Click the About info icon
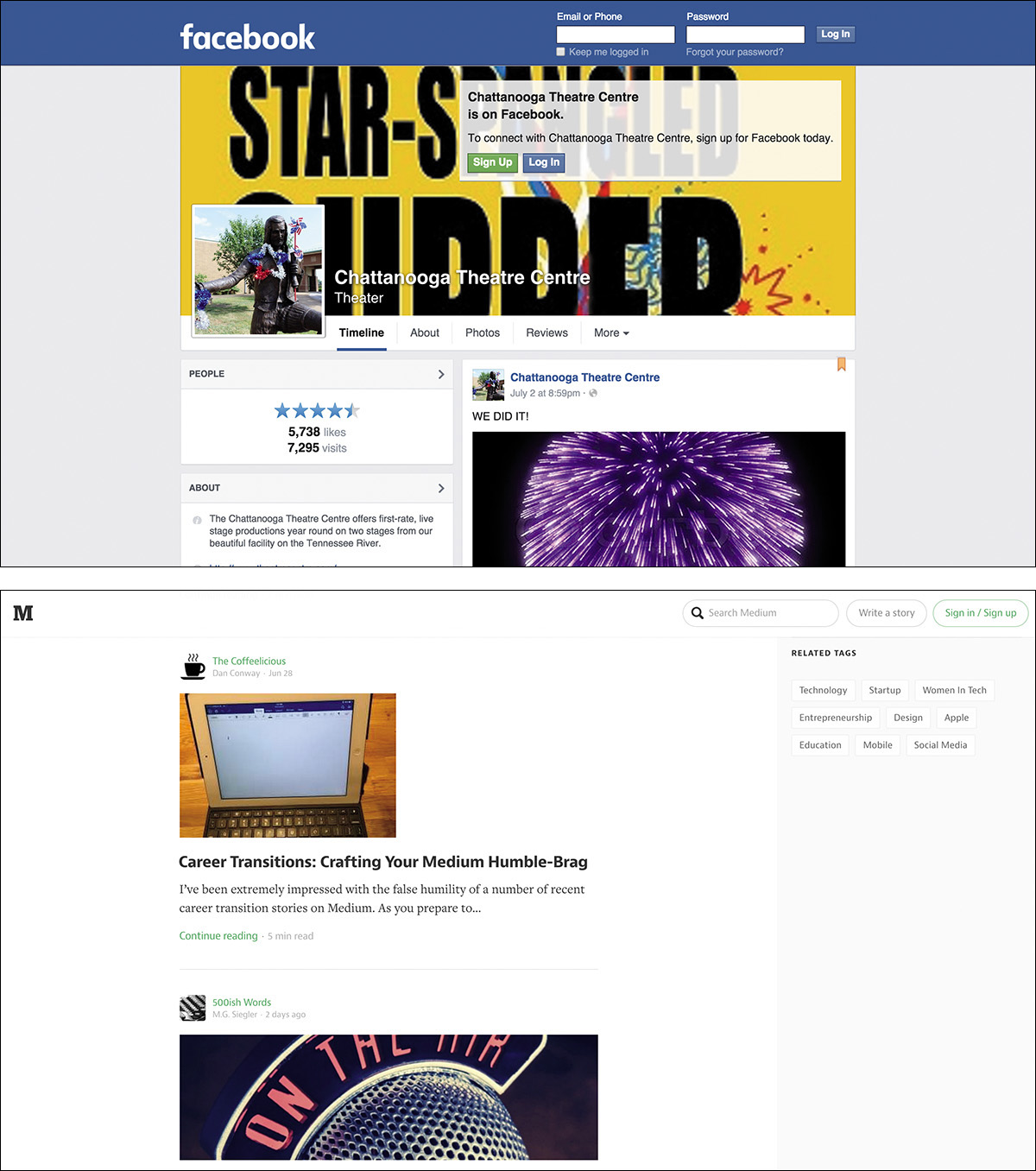1036x1171 pixels. (197, 520)
